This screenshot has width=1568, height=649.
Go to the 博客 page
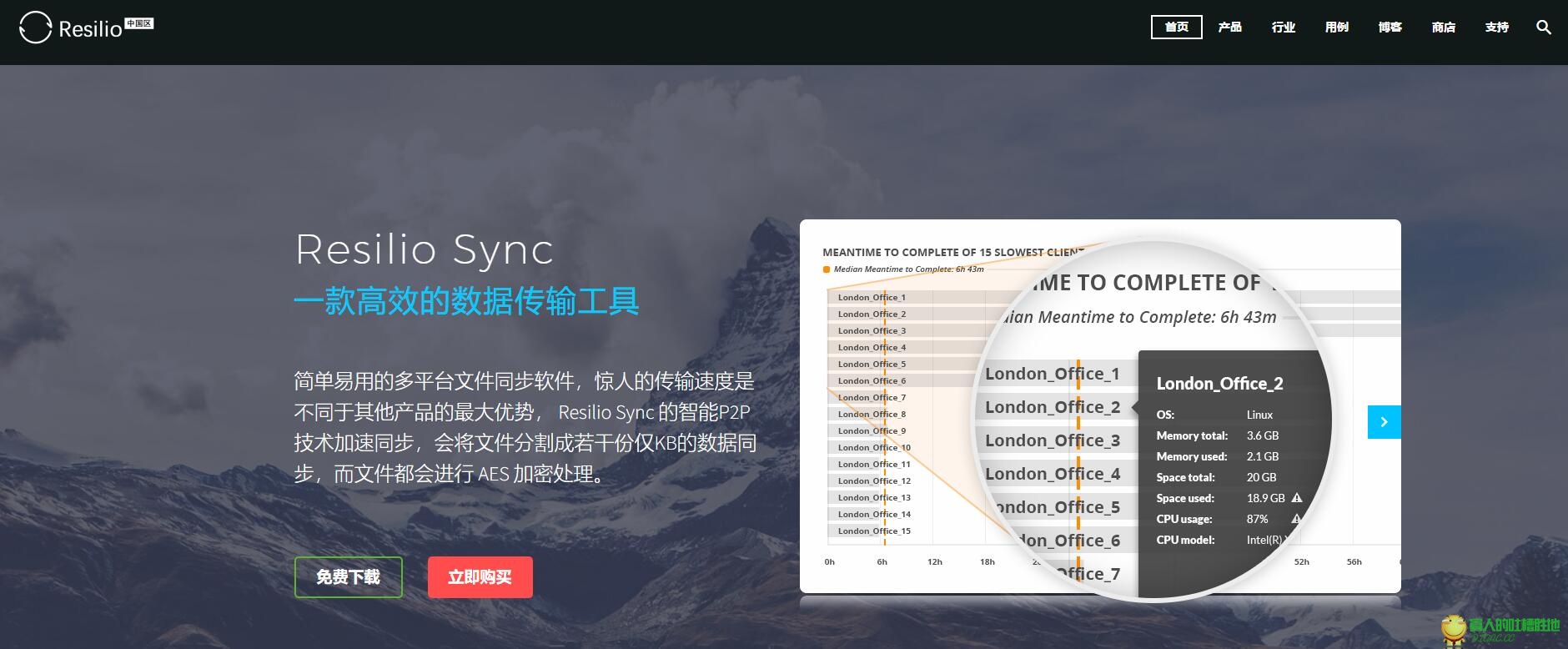click(x=1390, y=28)
